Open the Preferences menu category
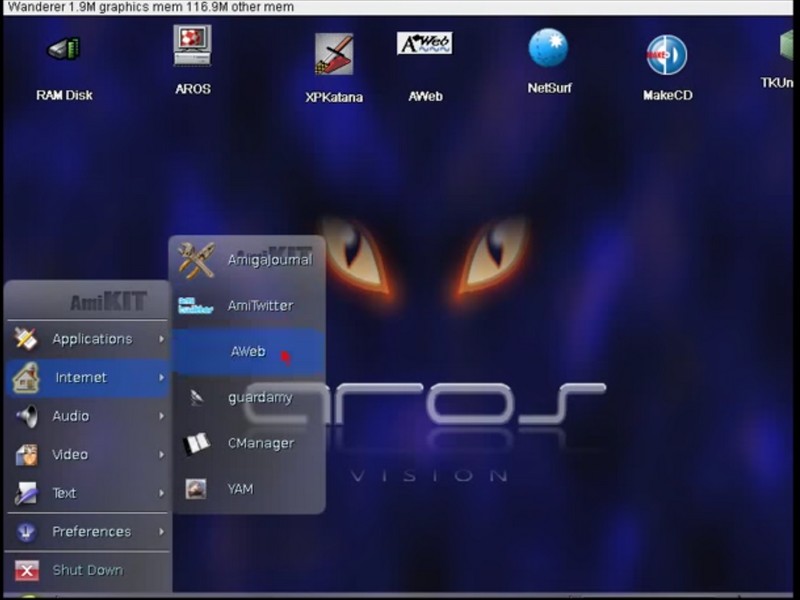Image resolution: width=800 pixels, height=600 pixels. tap(91, 532)
